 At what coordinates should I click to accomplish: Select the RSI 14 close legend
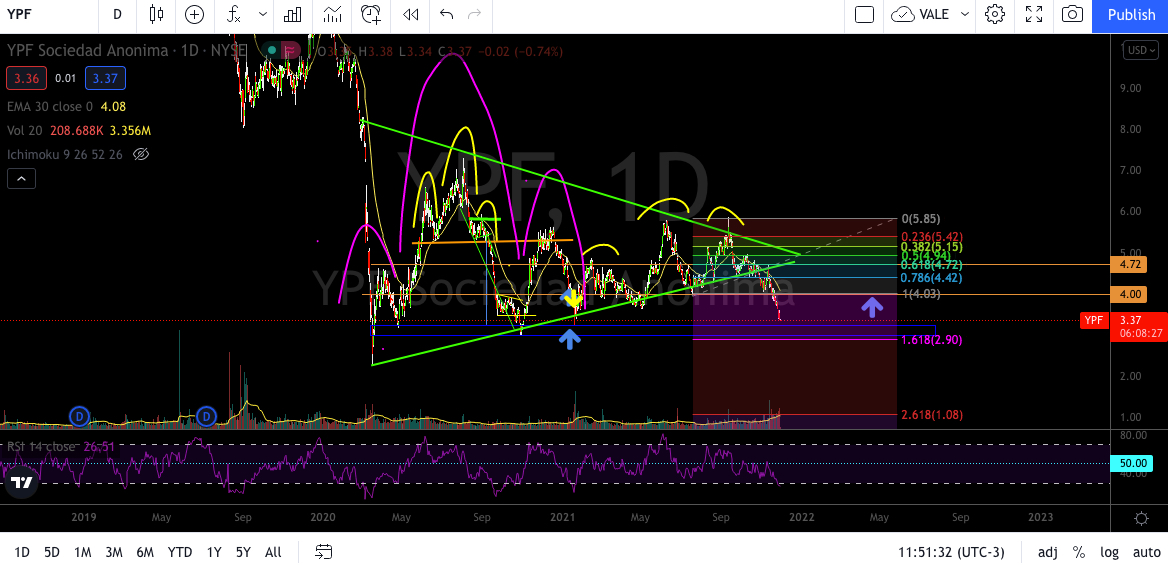[x=41, y=447]
